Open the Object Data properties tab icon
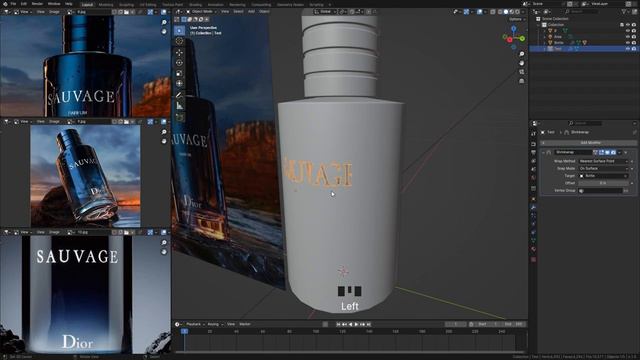This screenshot has height=360, width=640. pyautogui.click(x=533, y=241)
